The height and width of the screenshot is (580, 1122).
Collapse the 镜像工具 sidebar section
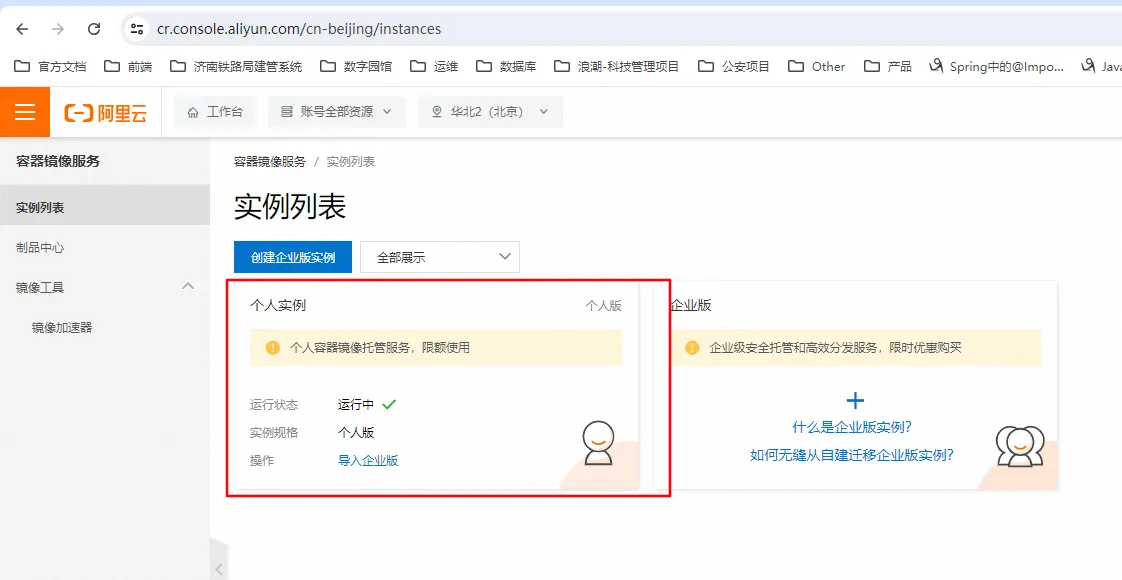[x=188, y=287]
